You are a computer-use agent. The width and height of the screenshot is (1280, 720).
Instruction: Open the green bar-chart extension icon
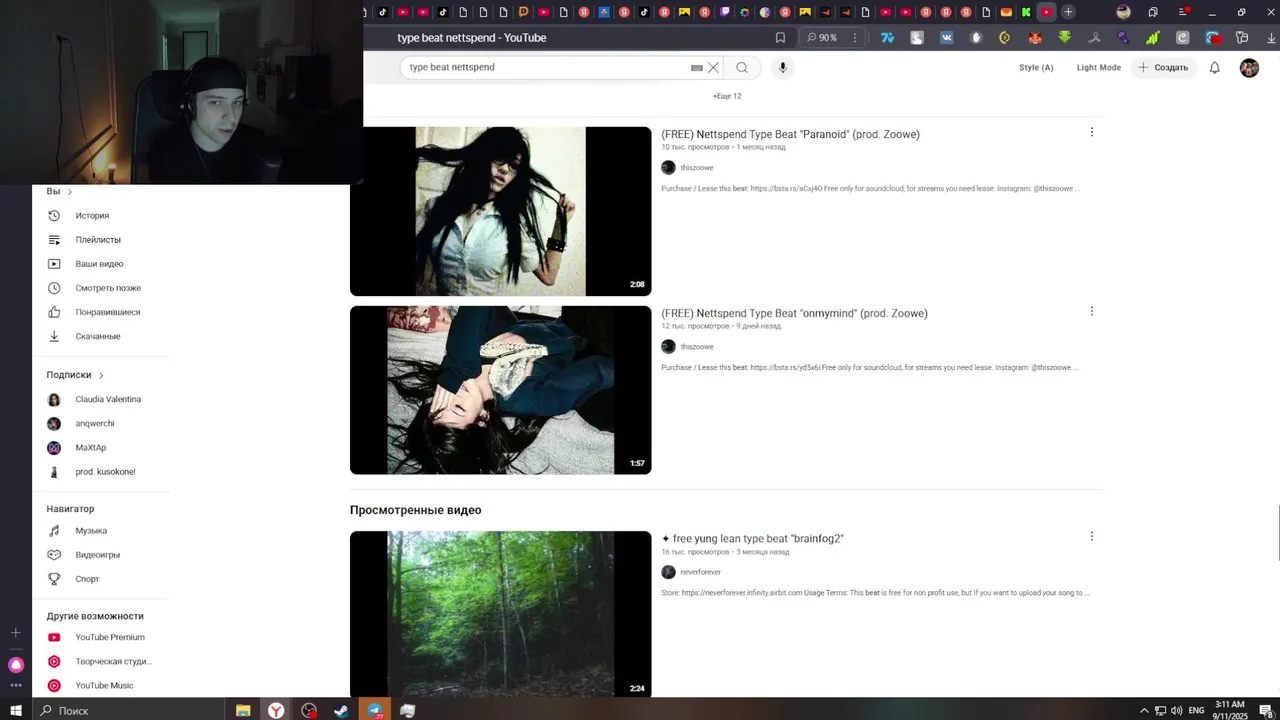[x=1152, y=38]
